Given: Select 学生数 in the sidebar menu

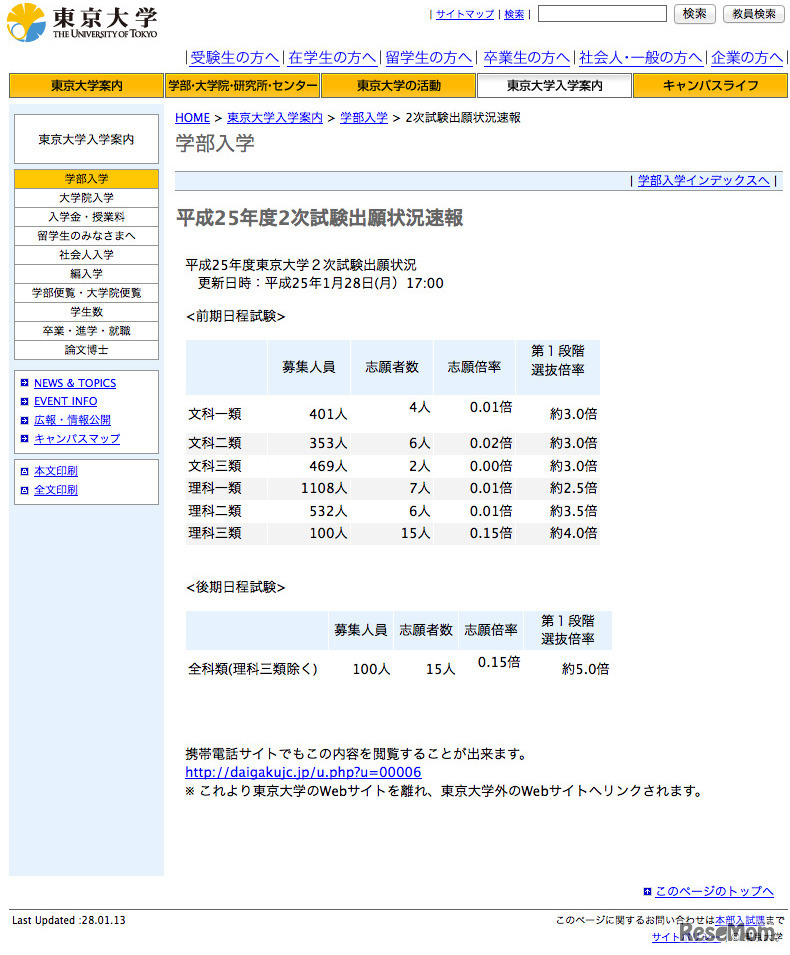Looking at the screenshot, I should [x=86, y=312].
